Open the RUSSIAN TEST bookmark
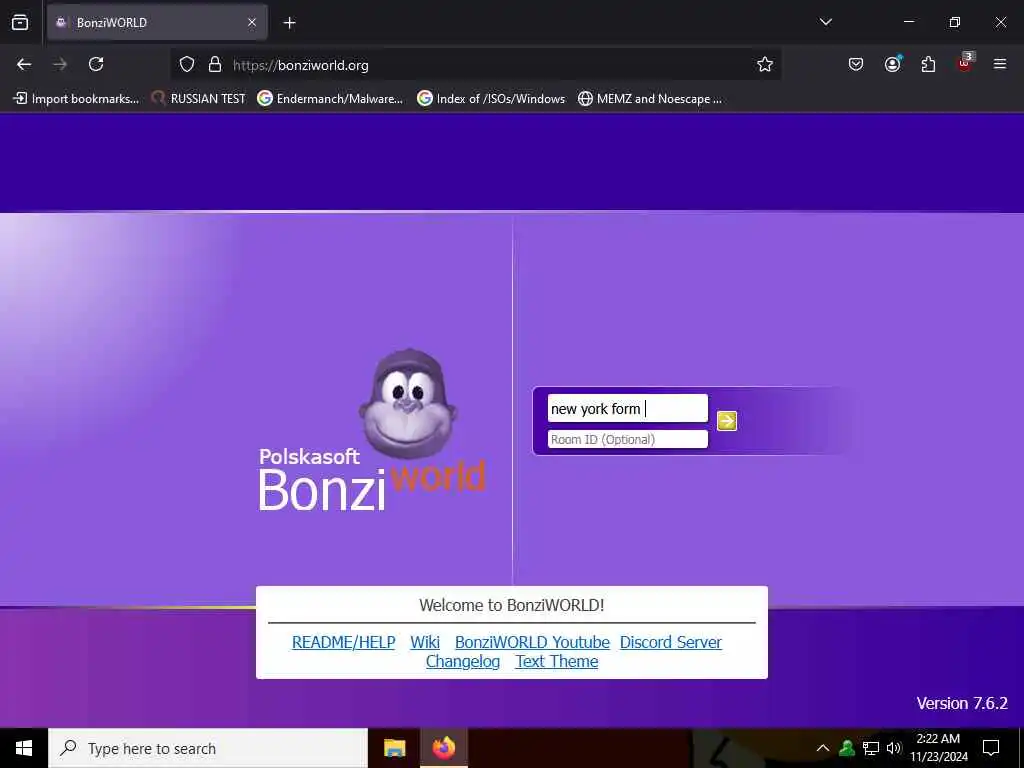 [199, 99]
